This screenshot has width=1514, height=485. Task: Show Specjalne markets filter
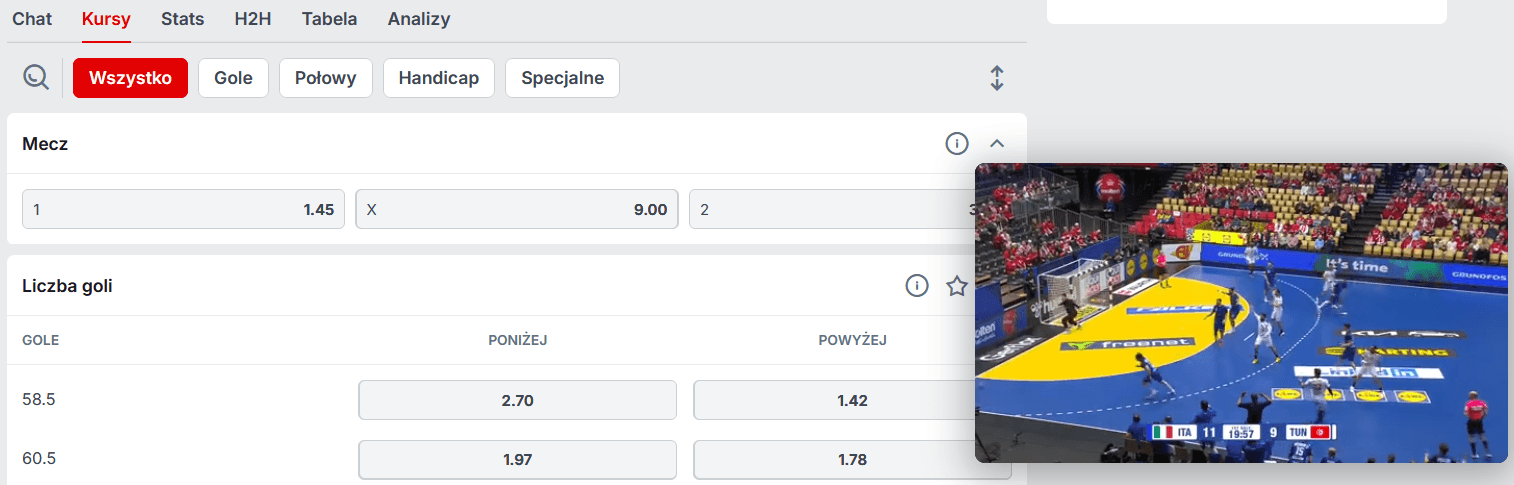click(x=562, y=78)
